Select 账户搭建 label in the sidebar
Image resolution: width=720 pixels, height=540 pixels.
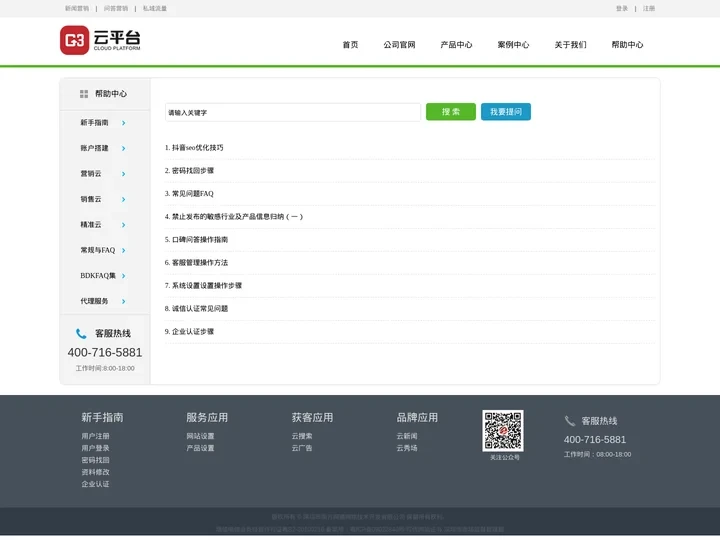click(x=95, y=148)
